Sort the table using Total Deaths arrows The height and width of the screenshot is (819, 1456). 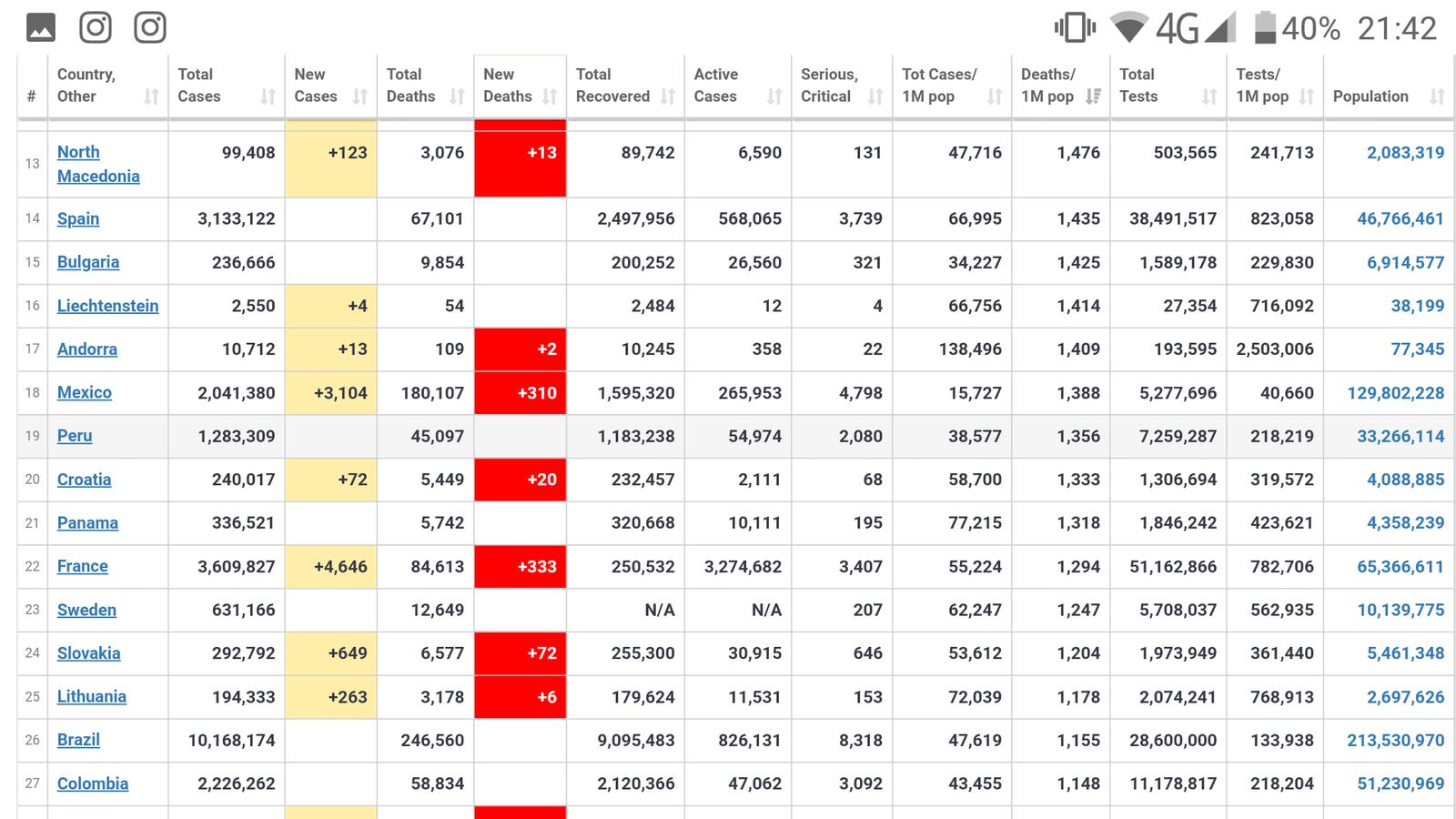(457, 96)
